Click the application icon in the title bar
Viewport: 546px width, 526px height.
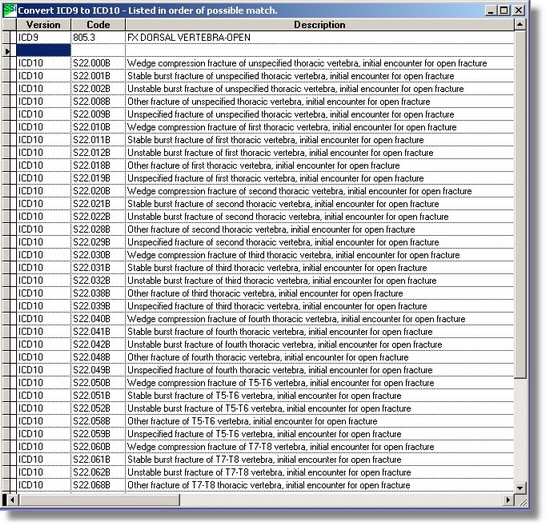click(x=9, y=10)
